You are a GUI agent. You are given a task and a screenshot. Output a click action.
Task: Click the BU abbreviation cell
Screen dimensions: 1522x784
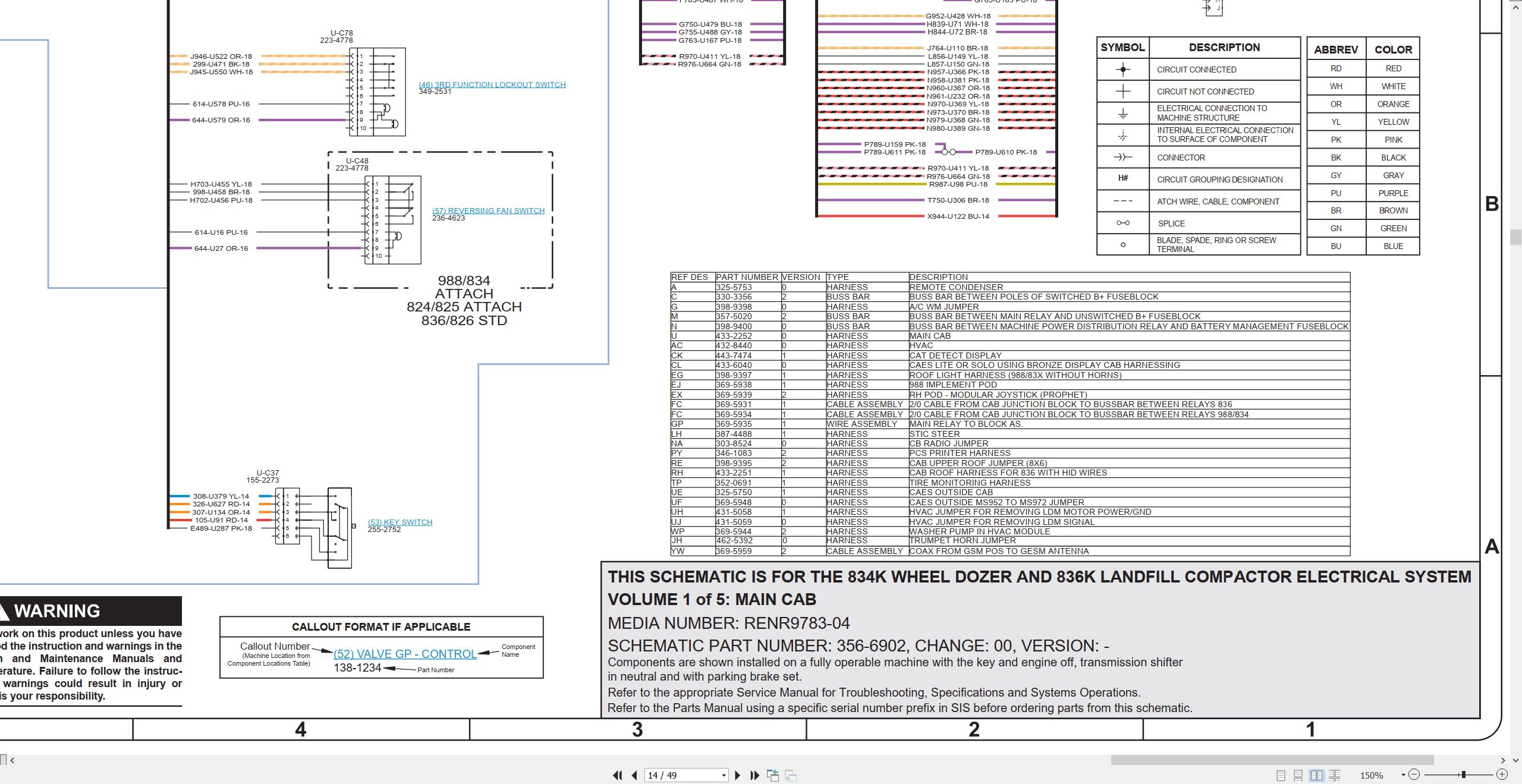click(x=1336, y=246)
